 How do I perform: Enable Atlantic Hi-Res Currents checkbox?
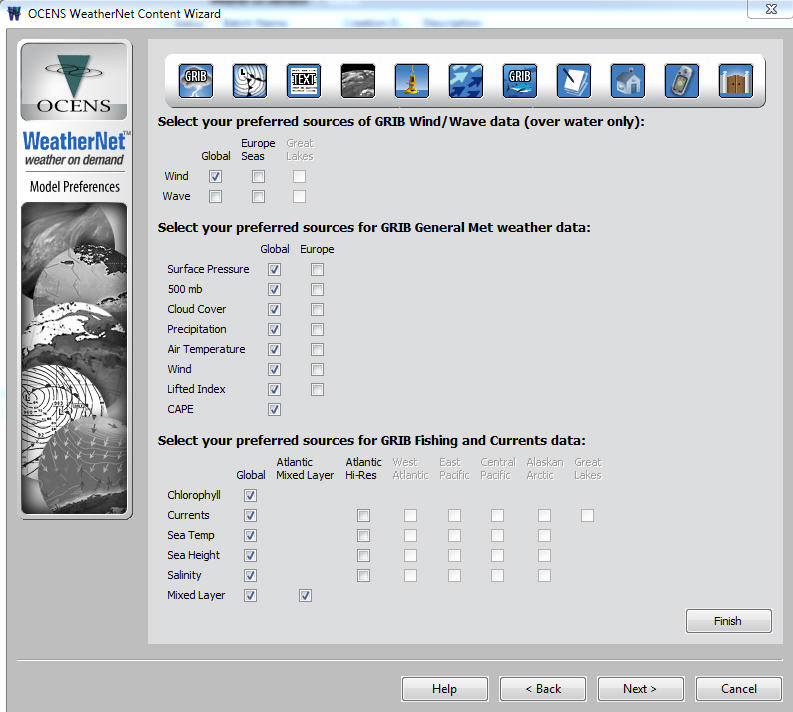click(x=364, y=516)
